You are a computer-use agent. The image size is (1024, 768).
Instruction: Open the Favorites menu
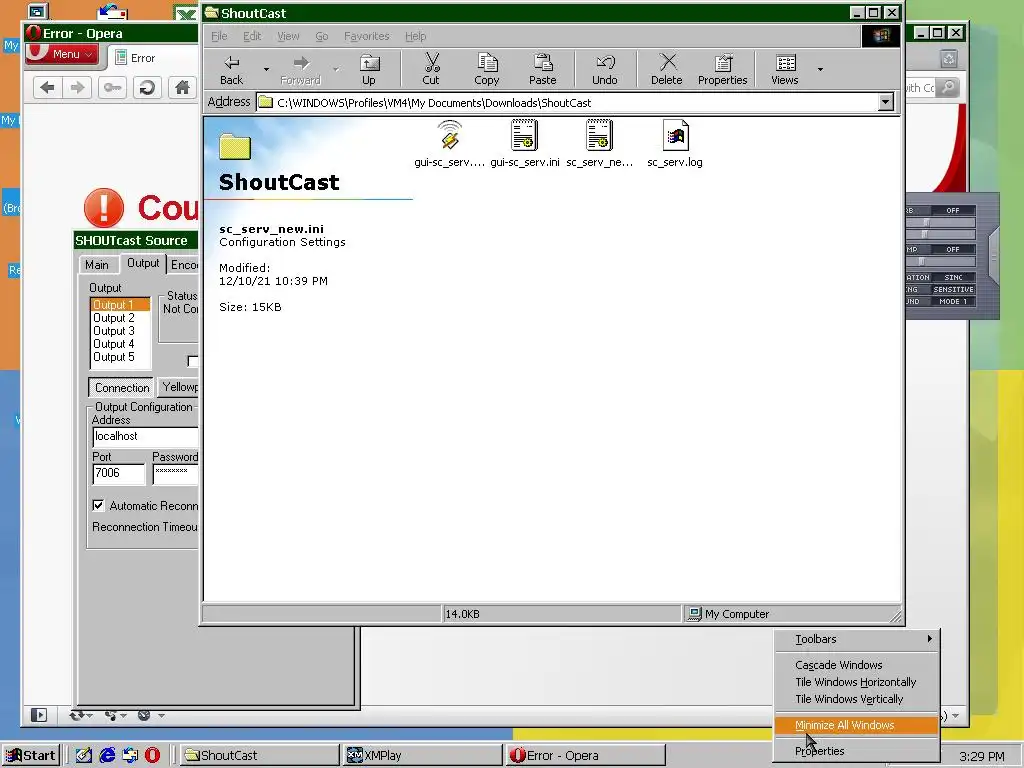tap(366, 36)
